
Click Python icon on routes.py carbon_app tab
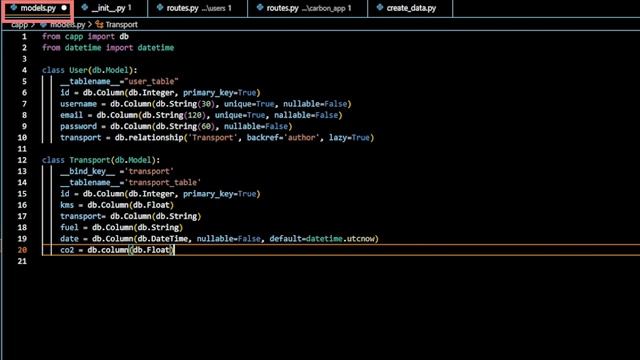(x=260, y=7)
